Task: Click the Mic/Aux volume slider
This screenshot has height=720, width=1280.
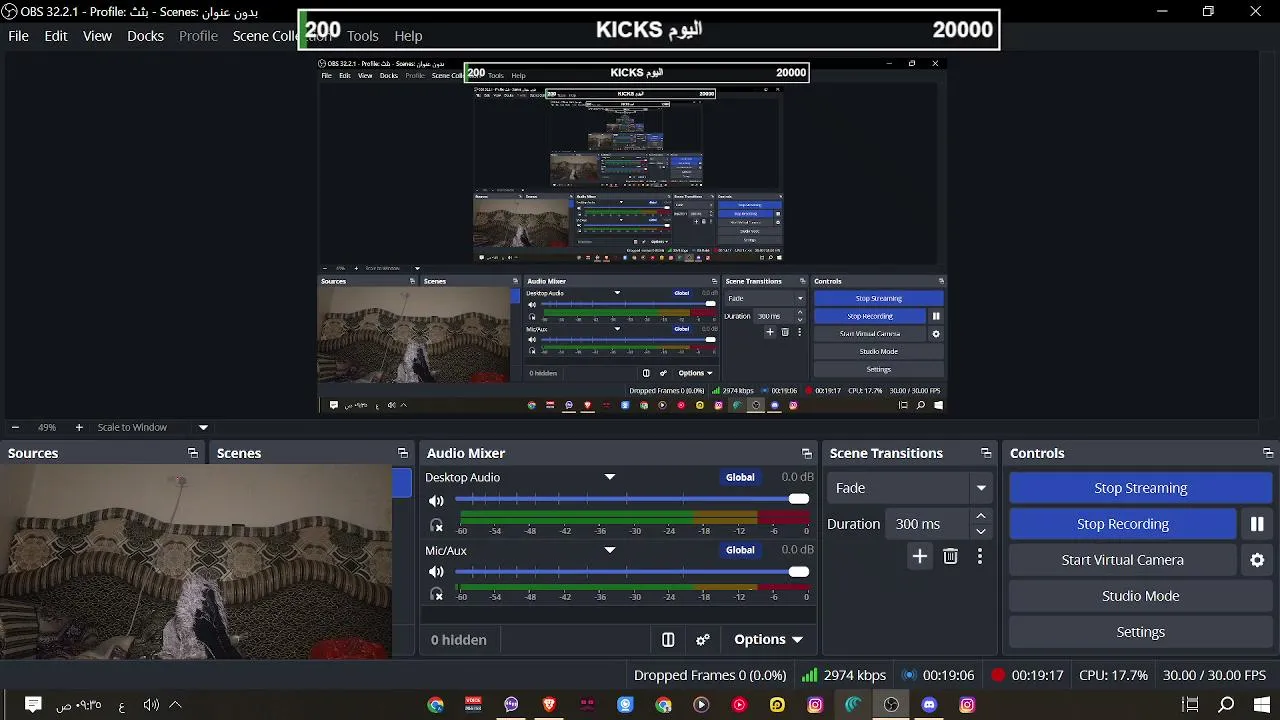Action: tap(632, 572)
